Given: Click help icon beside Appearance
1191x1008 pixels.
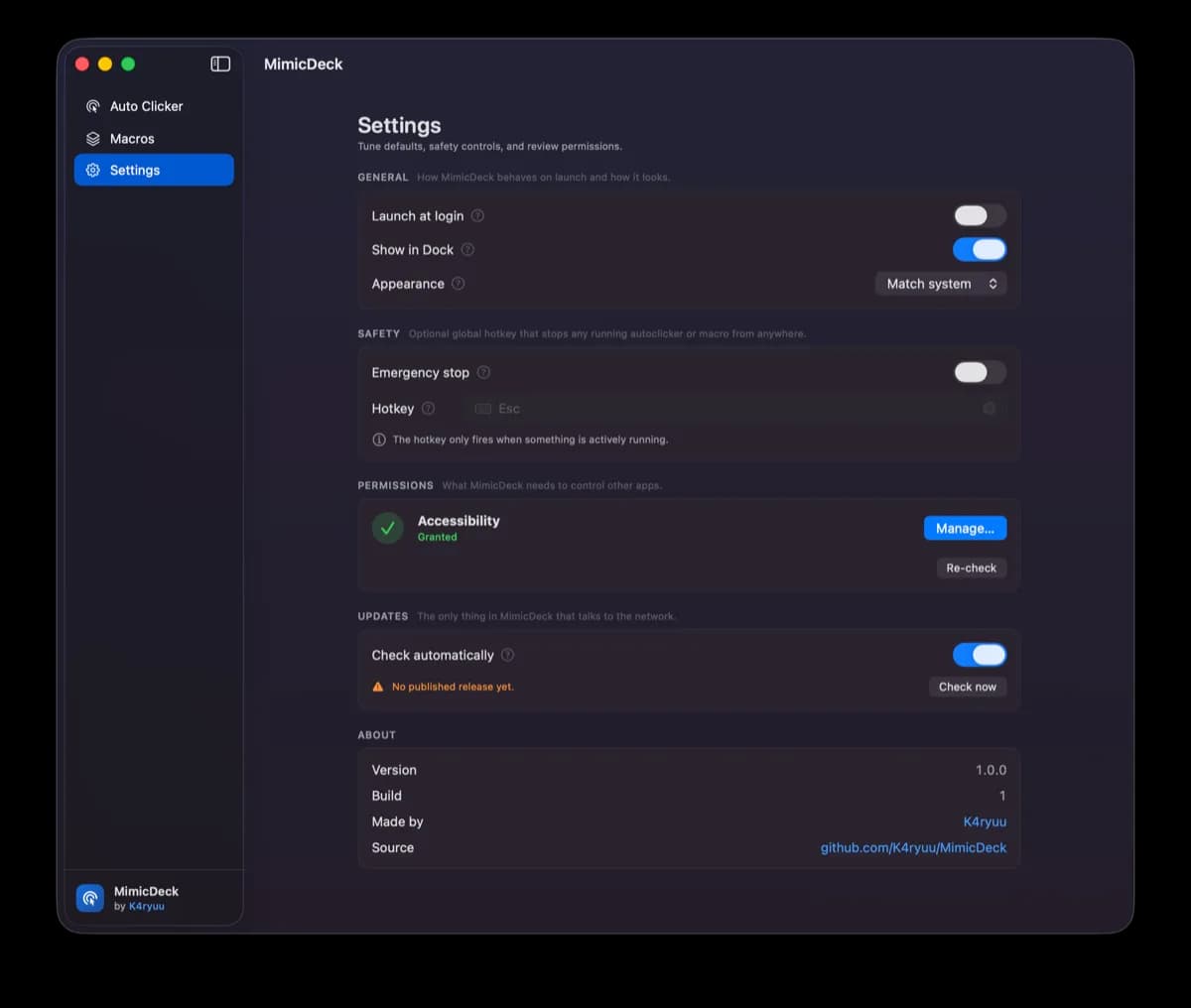Looking at the screenshot, I should tap(458, 283).
